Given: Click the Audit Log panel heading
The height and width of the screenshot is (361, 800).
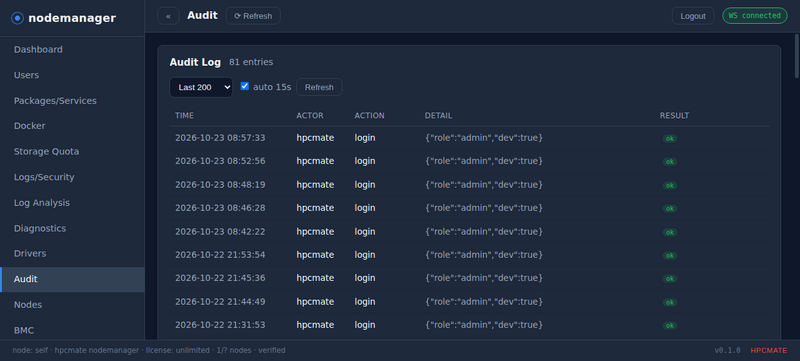Looking at the screenshot, I should coord(195,62).
